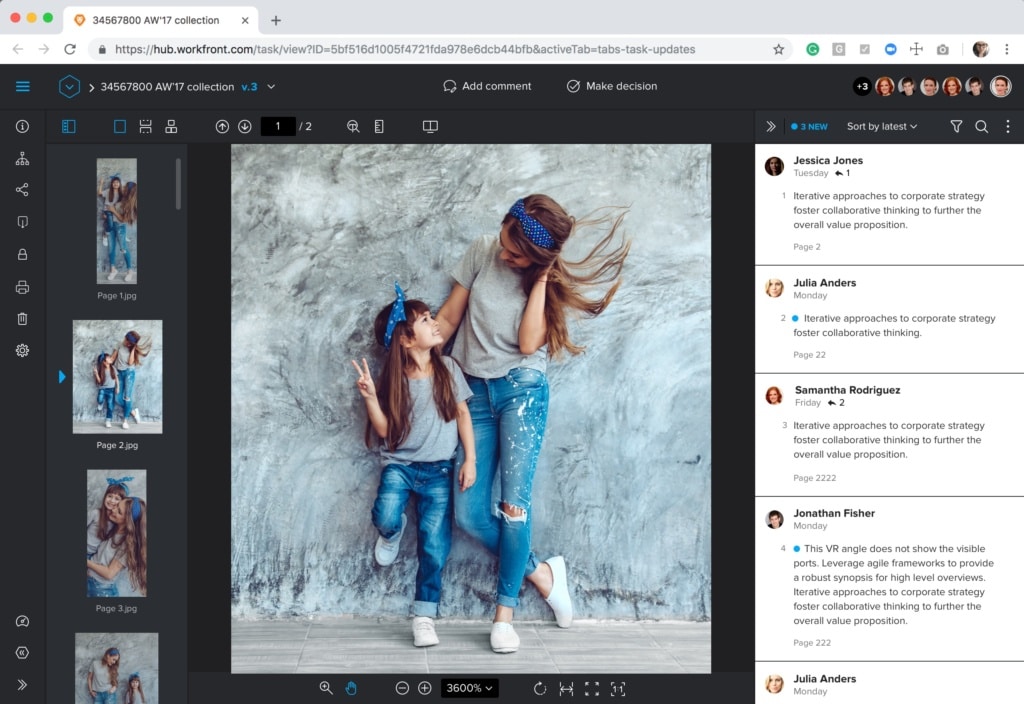The width and height of the screenshot is (1024, 704).
Task: Select the pan hand tool
Action: pyautogui.click(x=351, y=688)
